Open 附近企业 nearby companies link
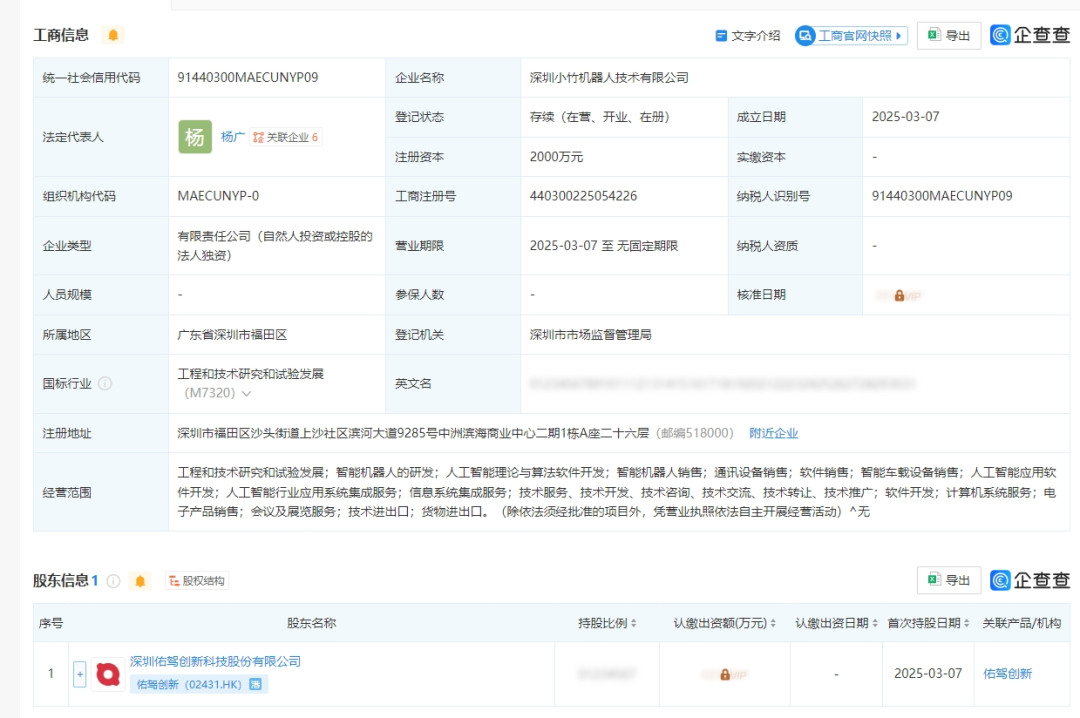Image resolution: width=1080 pixels, height=718 pixels. click(773, 433)
